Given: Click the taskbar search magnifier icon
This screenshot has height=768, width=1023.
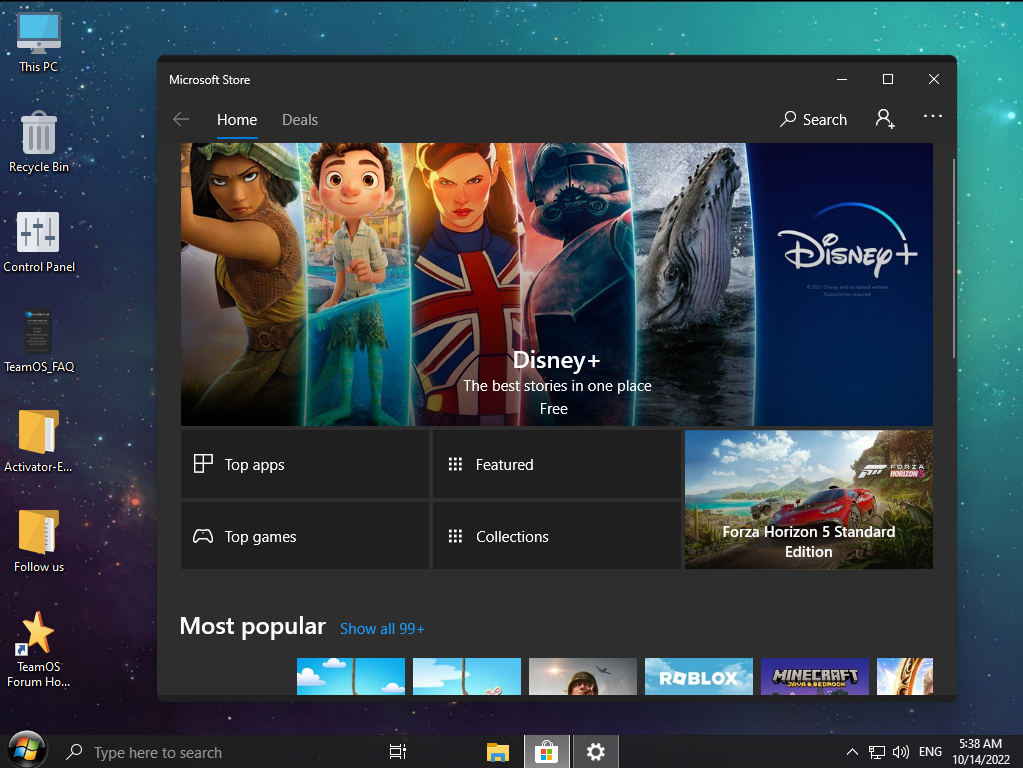Looking at the screenshot, I should (x=74, y=752).
